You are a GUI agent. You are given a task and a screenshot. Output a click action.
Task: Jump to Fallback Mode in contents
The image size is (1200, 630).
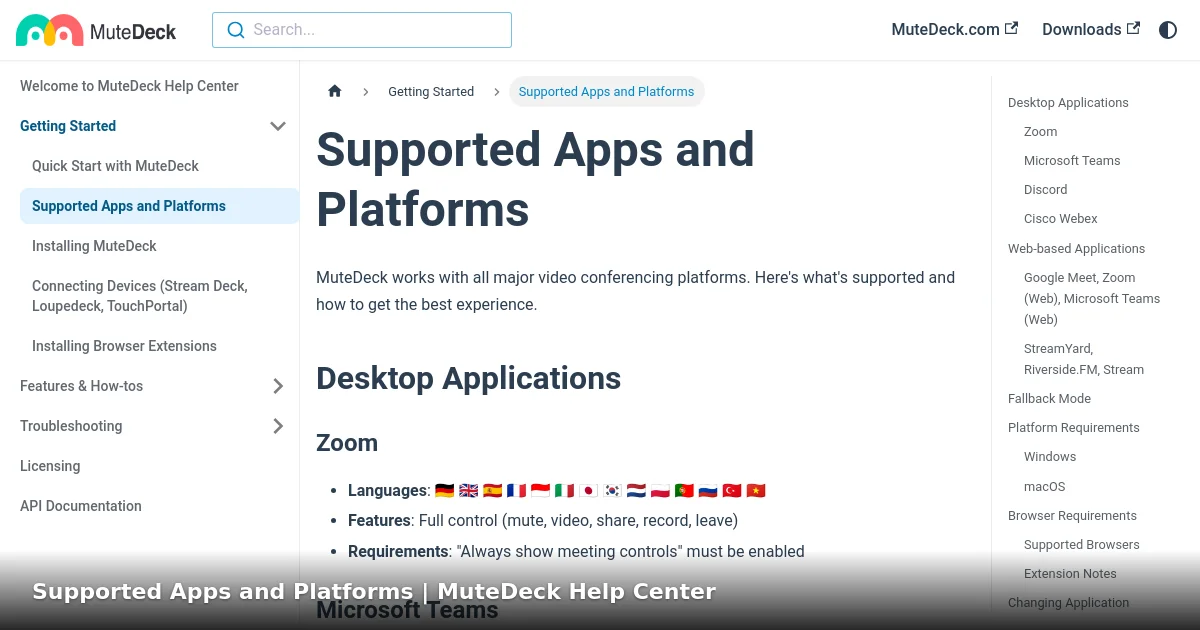(x=1049, y=399)
